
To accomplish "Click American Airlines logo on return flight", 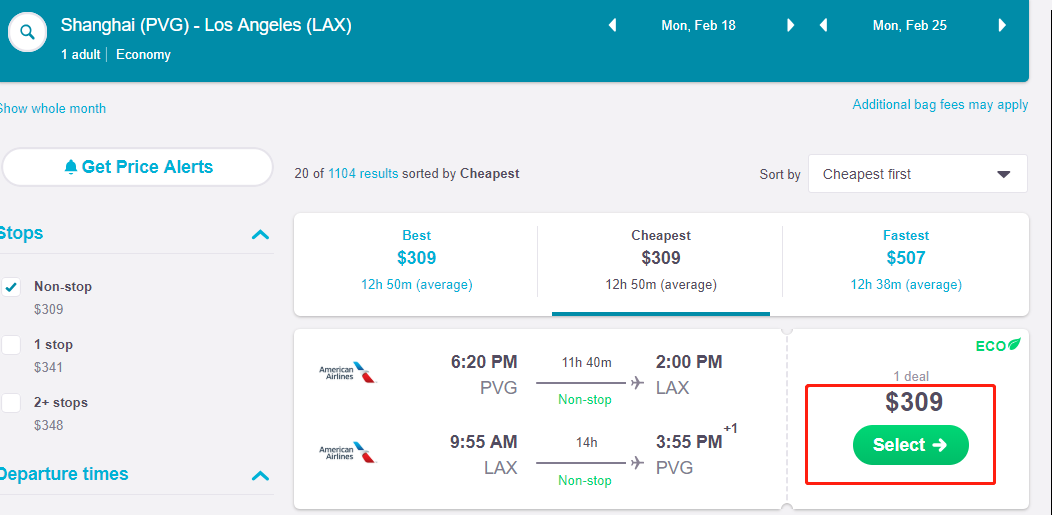I will click(347, 452).
